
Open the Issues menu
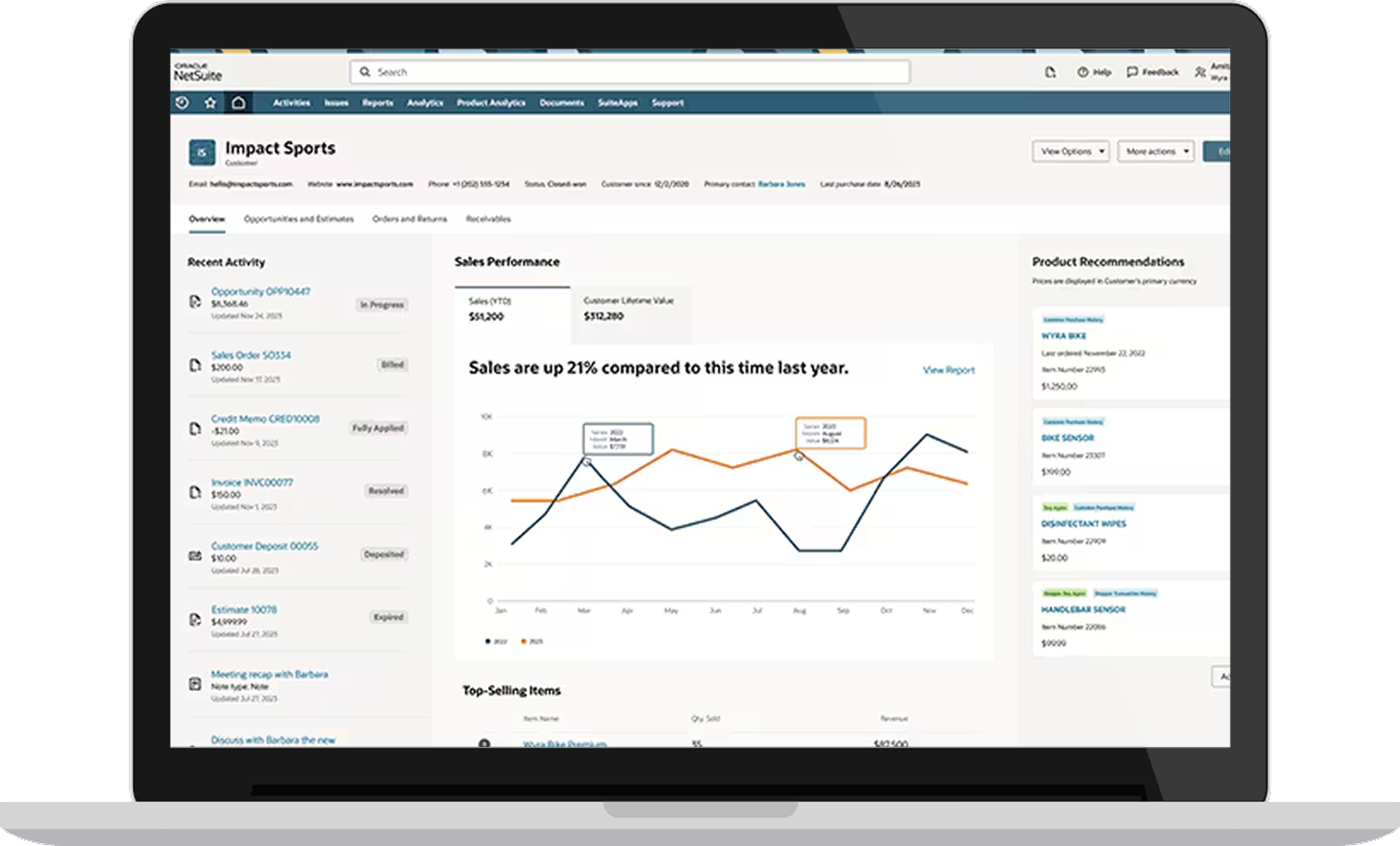pyautogui.click(x=336, y=103)
